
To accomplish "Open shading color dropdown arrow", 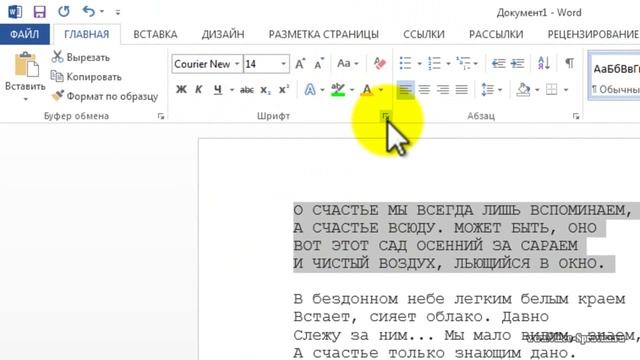I will [x=537, y=90].
